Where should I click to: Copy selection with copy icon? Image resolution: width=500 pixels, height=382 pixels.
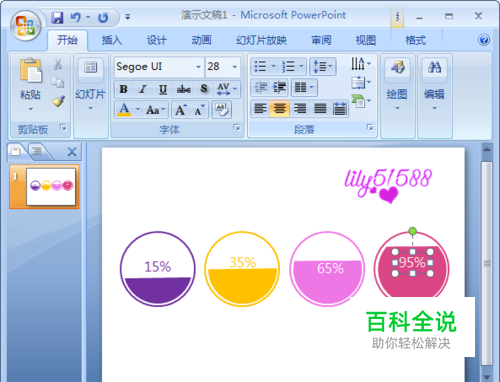58,82
